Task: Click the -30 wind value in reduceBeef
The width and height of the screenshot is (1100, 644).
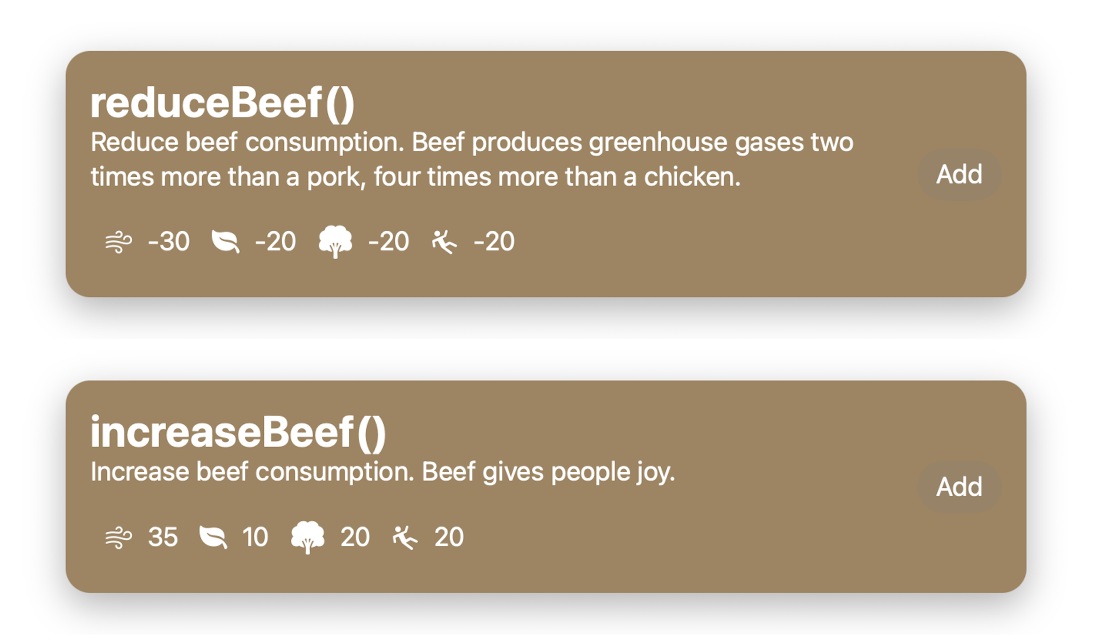Action: click(168, 242)
